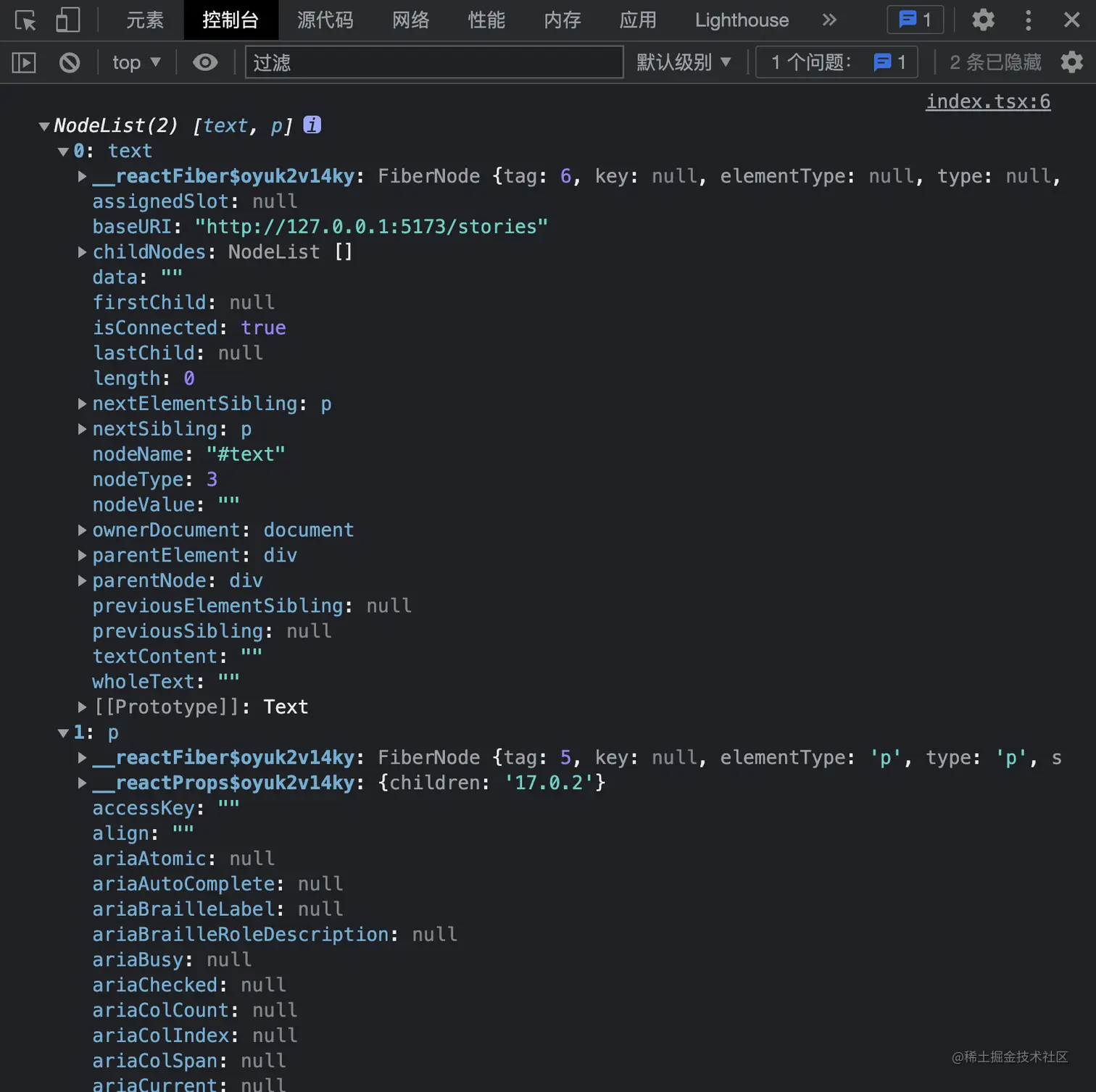Screen dimensions: 1096x1092
Task: Expand nextSibling: p
Action: click(82, 429)
